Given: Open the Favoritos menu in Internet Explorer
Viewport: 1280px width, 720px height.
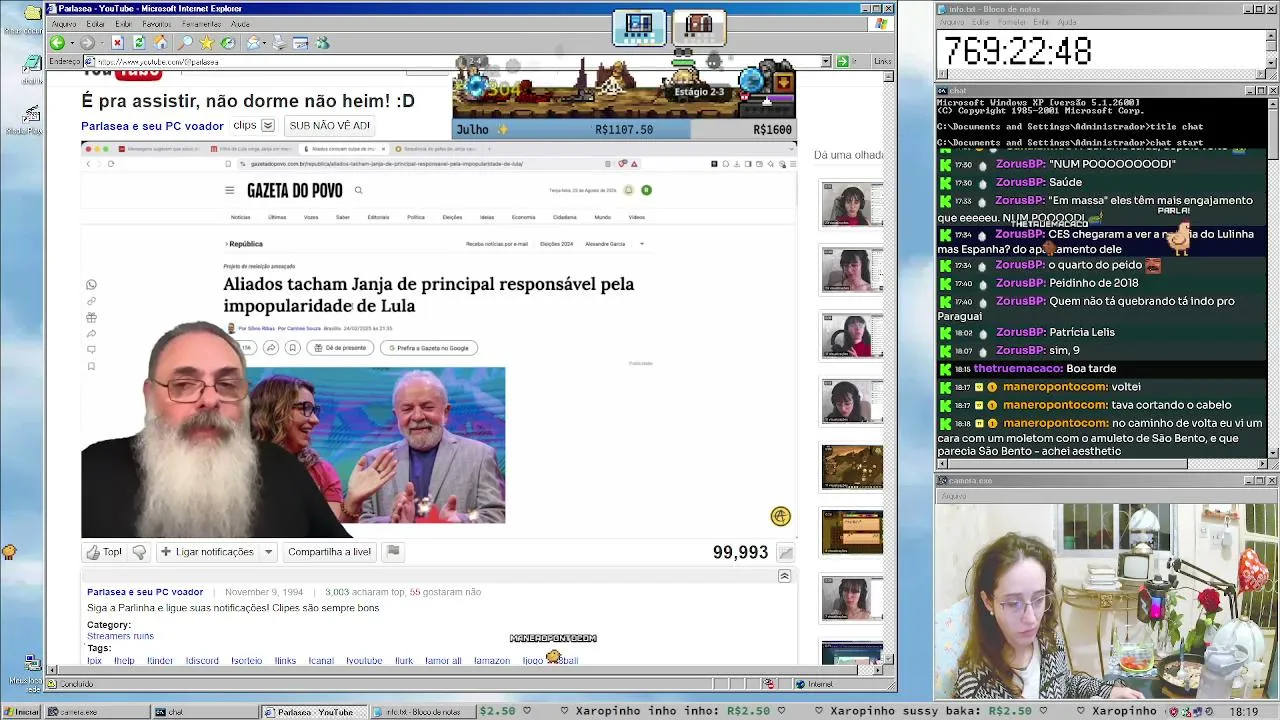Looking at the screenshot, I should click(157, 24).
